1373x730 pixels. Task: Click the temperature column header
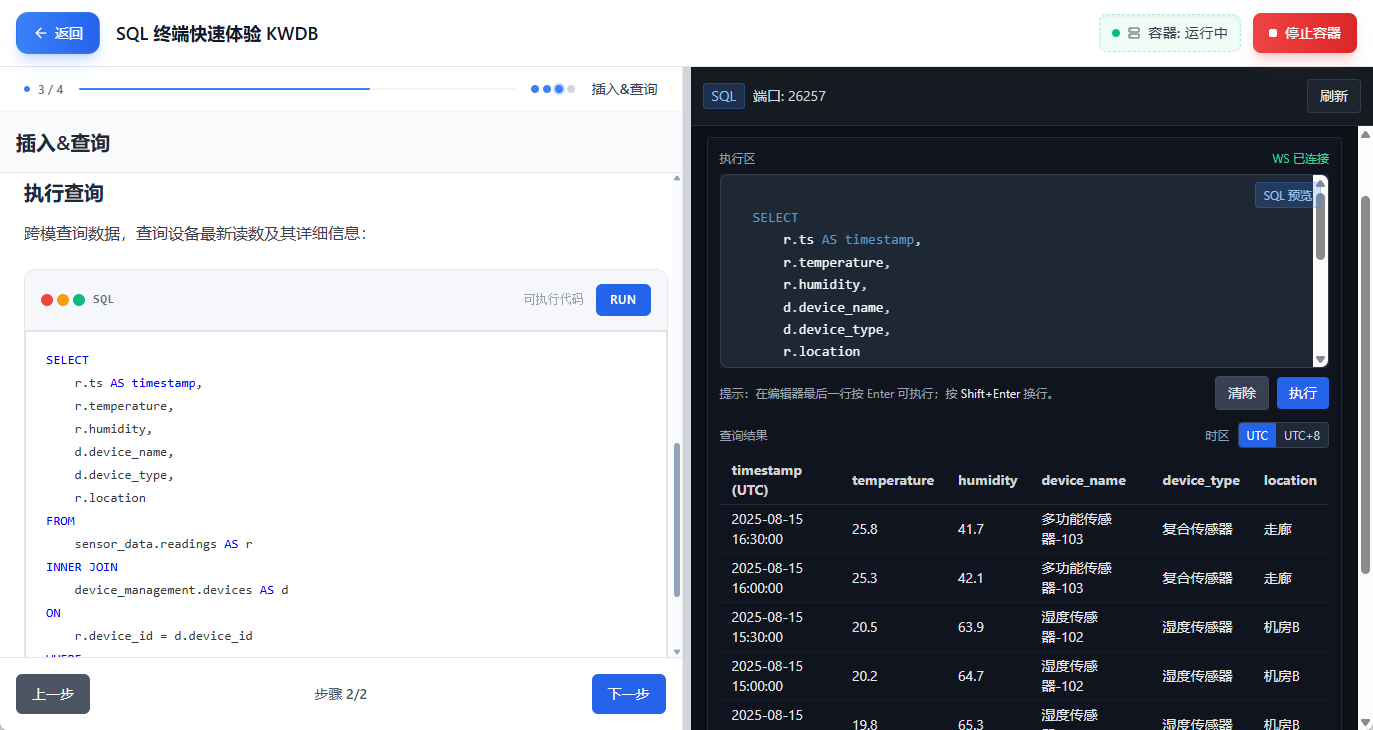(893, 480)
